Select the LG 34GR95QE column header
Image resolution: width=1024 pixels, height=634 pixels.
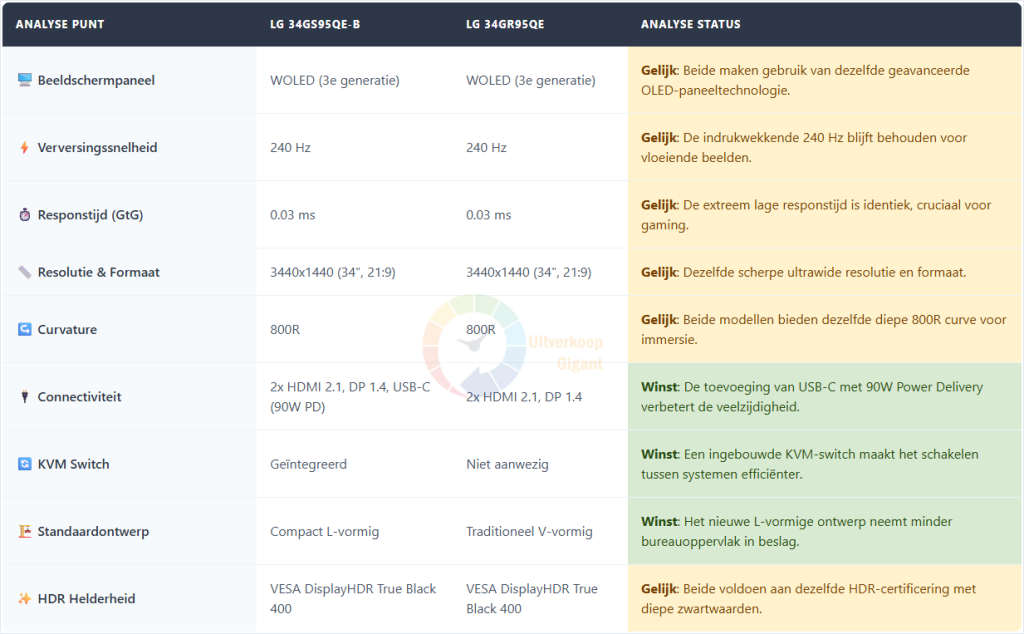pos(505,24)
